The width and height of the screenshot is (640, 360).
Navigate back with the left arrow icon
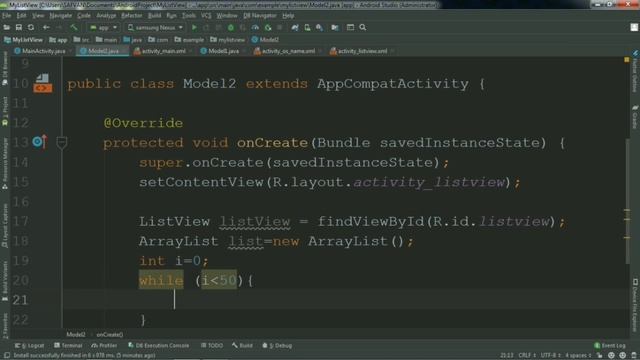[x=46, y=27]
